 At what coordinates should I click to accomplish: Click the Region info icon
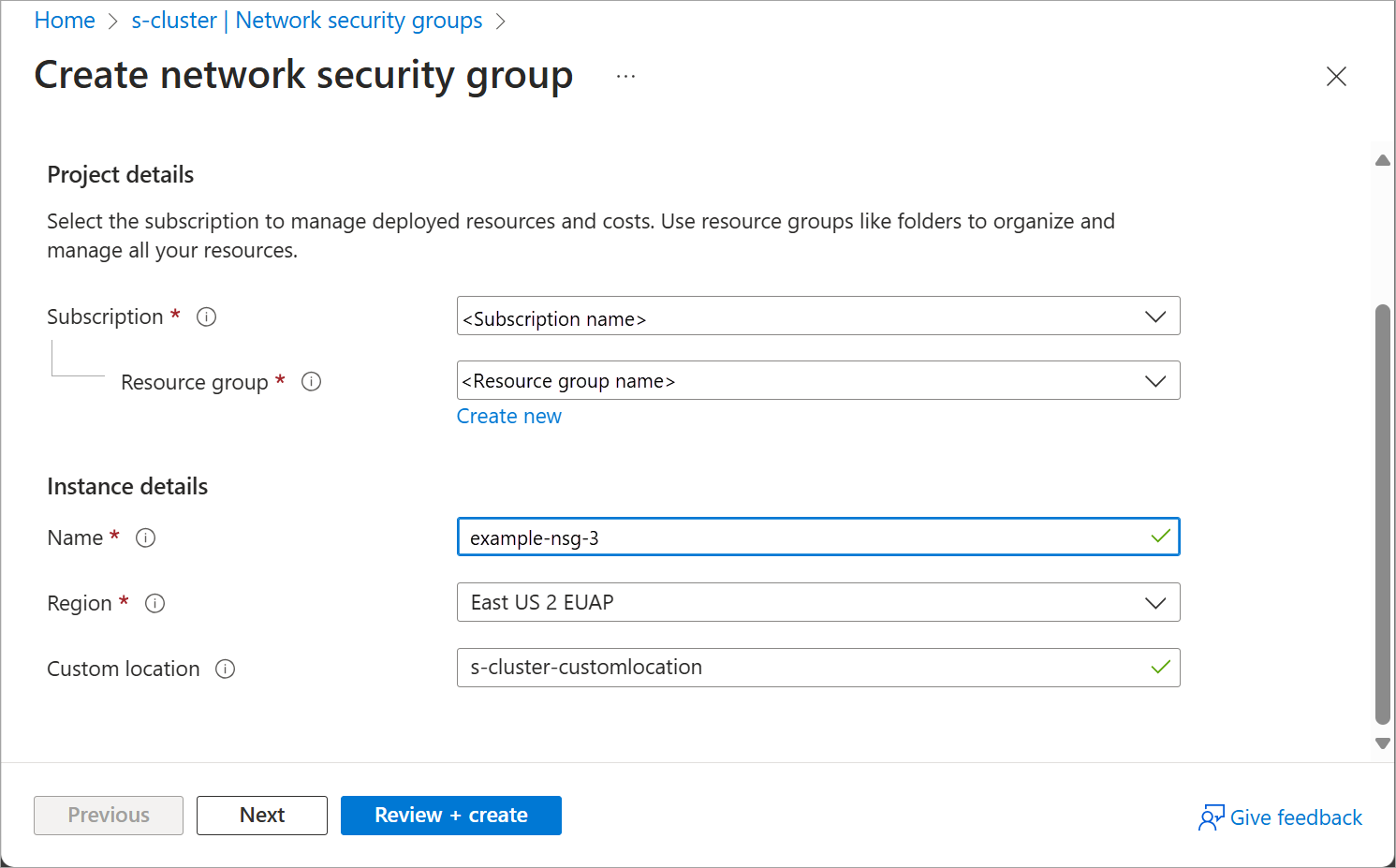155,604
